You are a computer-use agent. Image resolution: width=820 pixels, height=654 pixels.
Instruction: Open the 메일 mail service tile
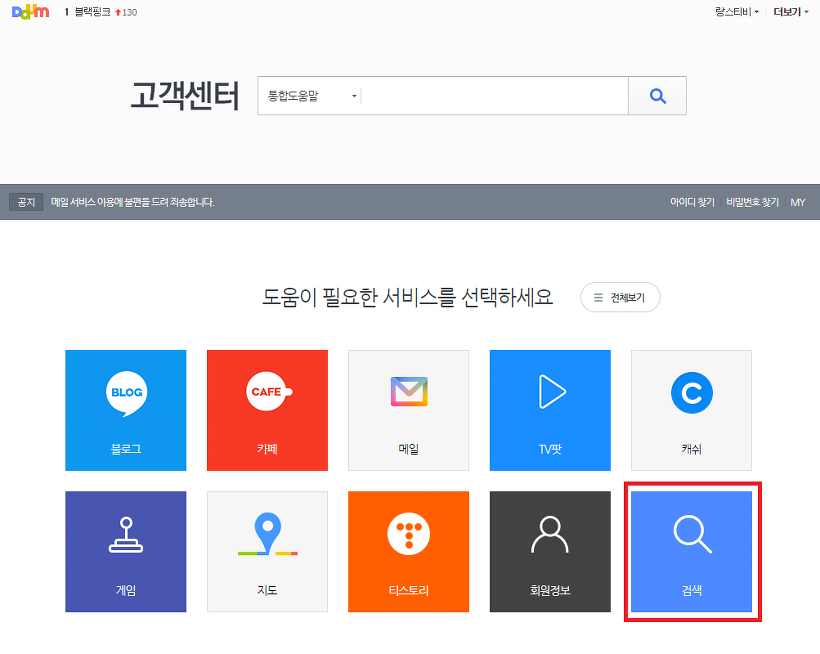pos(408,410)
